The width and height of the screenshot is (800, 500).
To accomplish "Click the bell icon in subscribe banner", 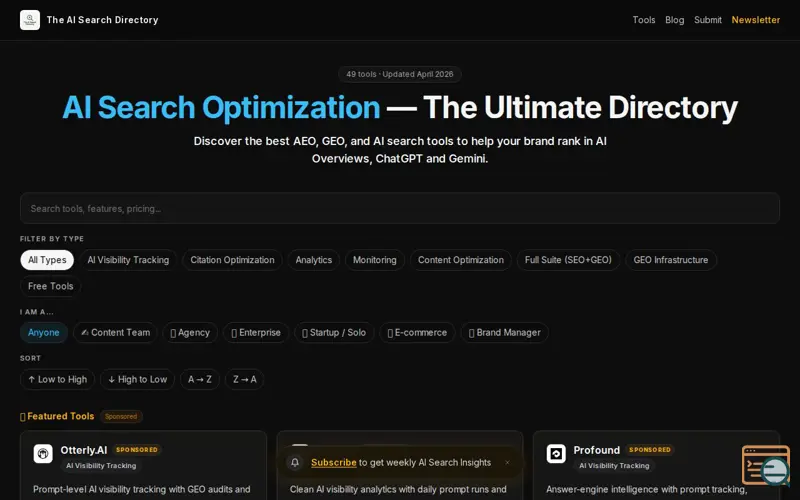I will tap(295, 462).
